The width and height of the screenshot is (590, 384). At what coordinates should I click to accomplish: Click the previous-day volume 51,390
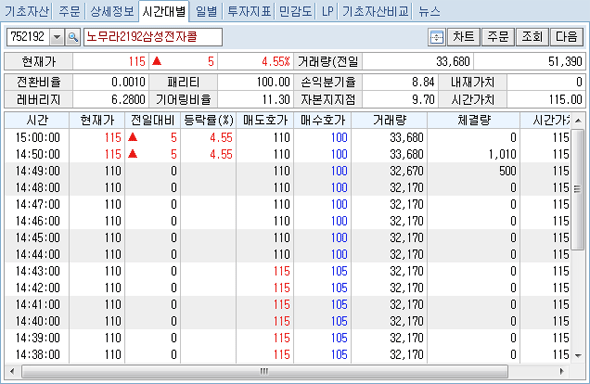point(565,62)
